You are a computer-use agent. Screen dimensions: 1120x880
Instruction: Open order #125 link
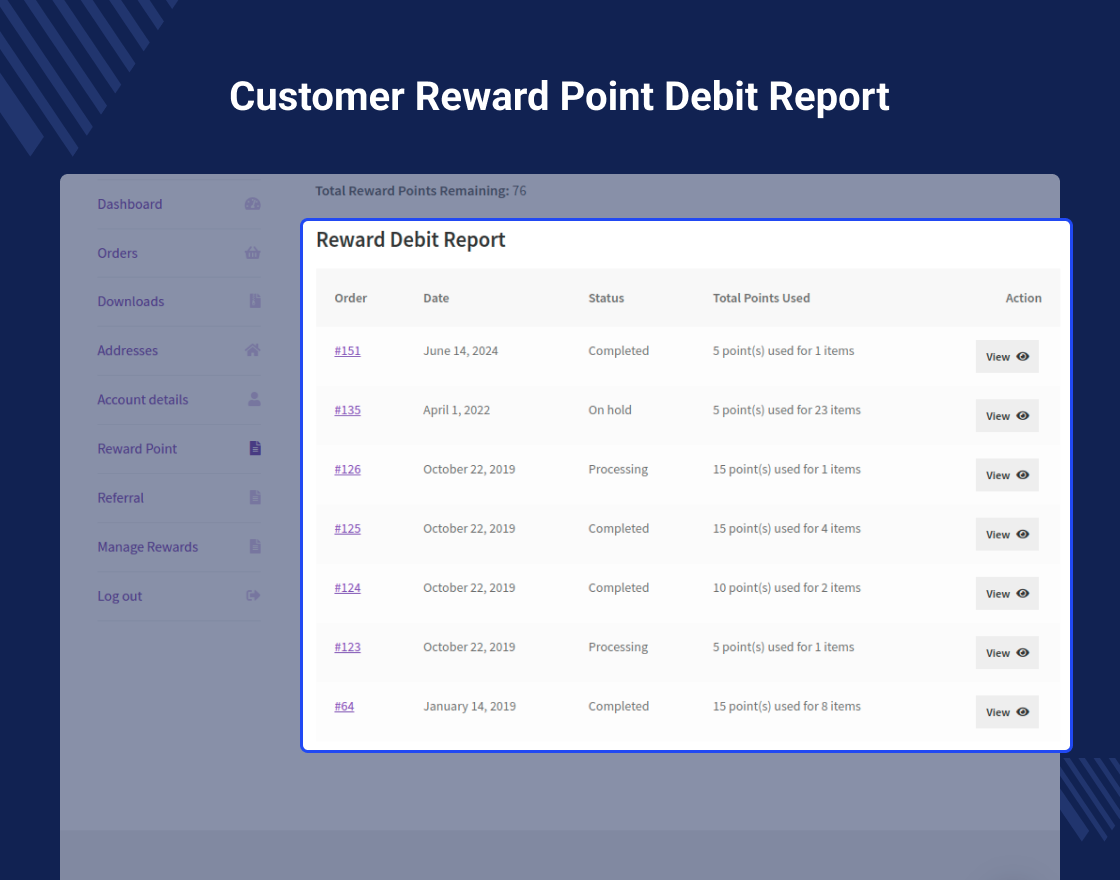pyautogui.click(x=347, y=529)
